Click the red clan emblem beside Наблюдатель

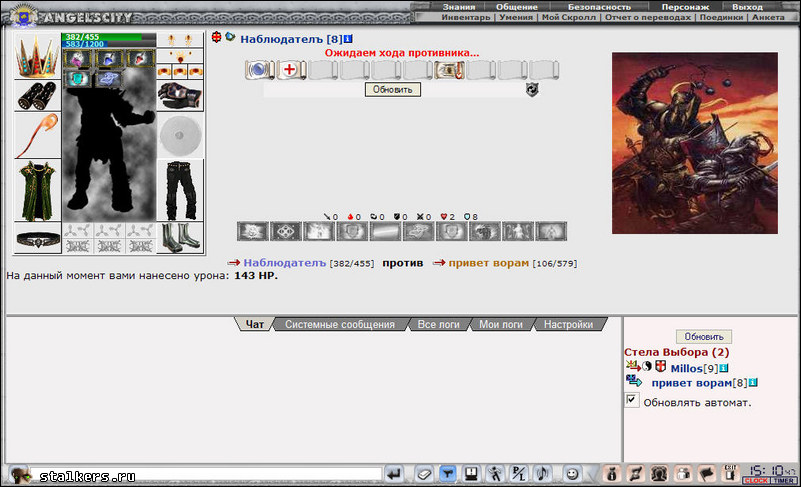pyautogui.click(x=217, y=37)
